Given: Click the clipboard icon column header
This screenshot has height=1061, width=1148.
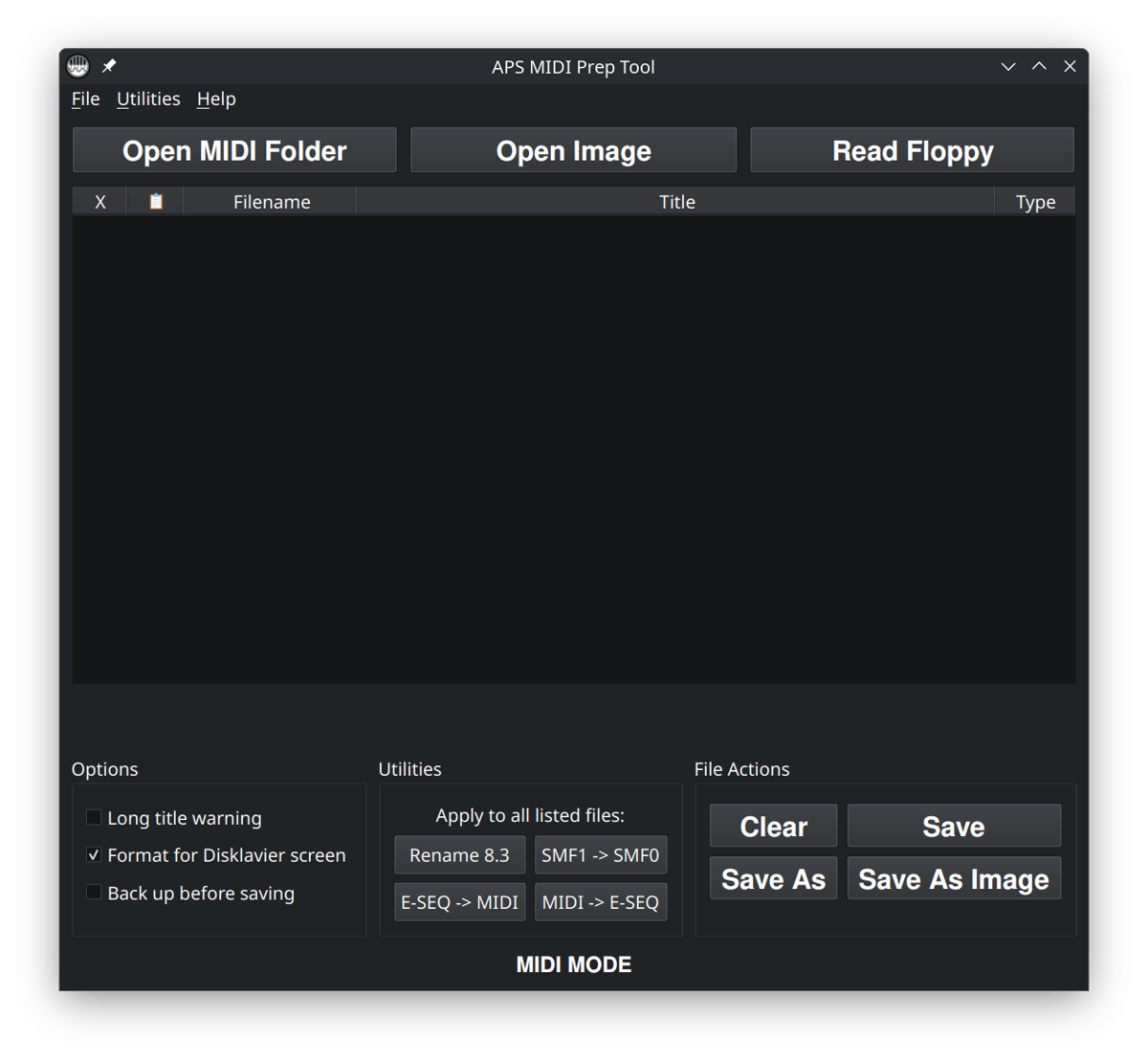Looking at the screenshot, I should pos(156,202).
